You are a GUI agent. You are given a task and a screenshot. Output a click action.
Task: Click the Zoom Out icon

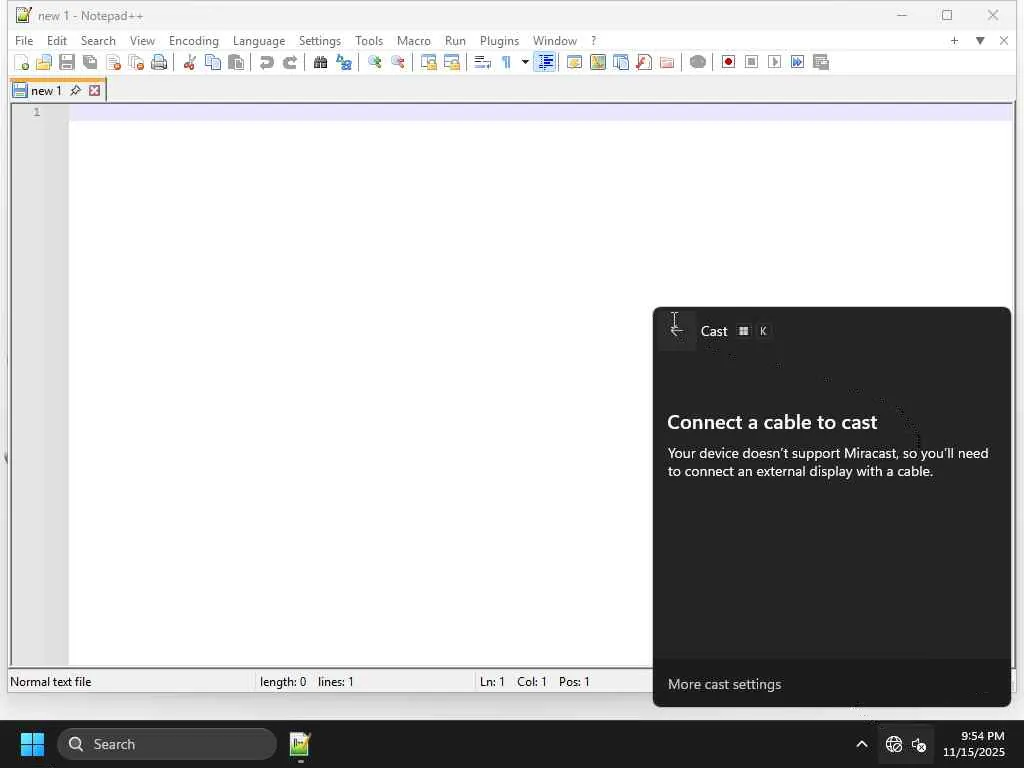pyautogui.click(x=397, y=62)
